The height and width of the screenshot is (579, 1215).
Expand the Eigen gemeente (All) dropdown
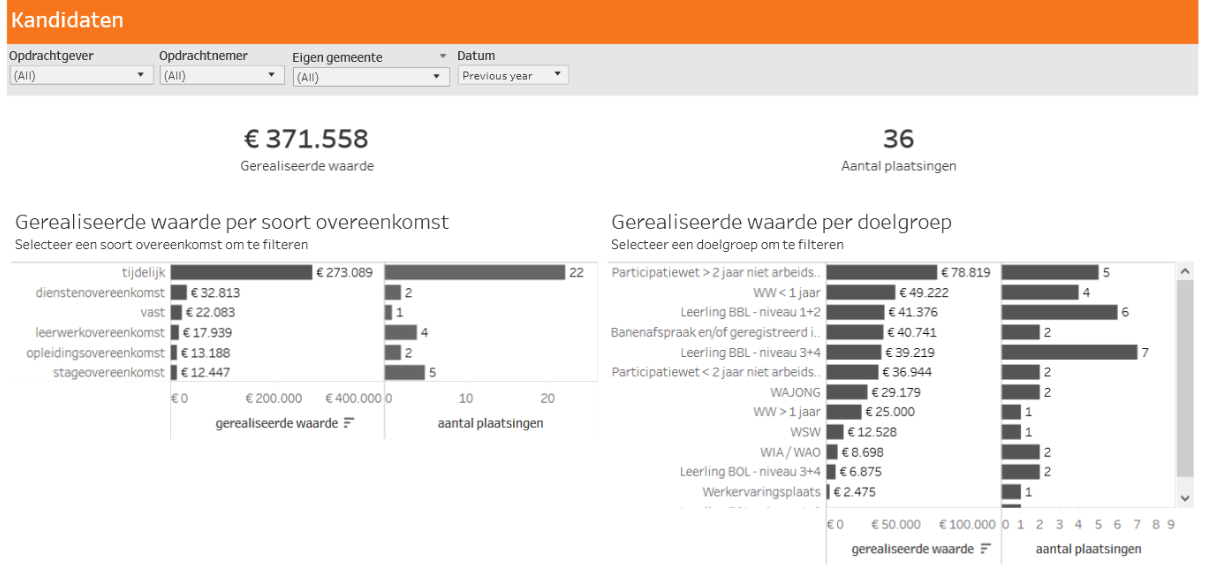pyautogui.click(x=371, y=77)
